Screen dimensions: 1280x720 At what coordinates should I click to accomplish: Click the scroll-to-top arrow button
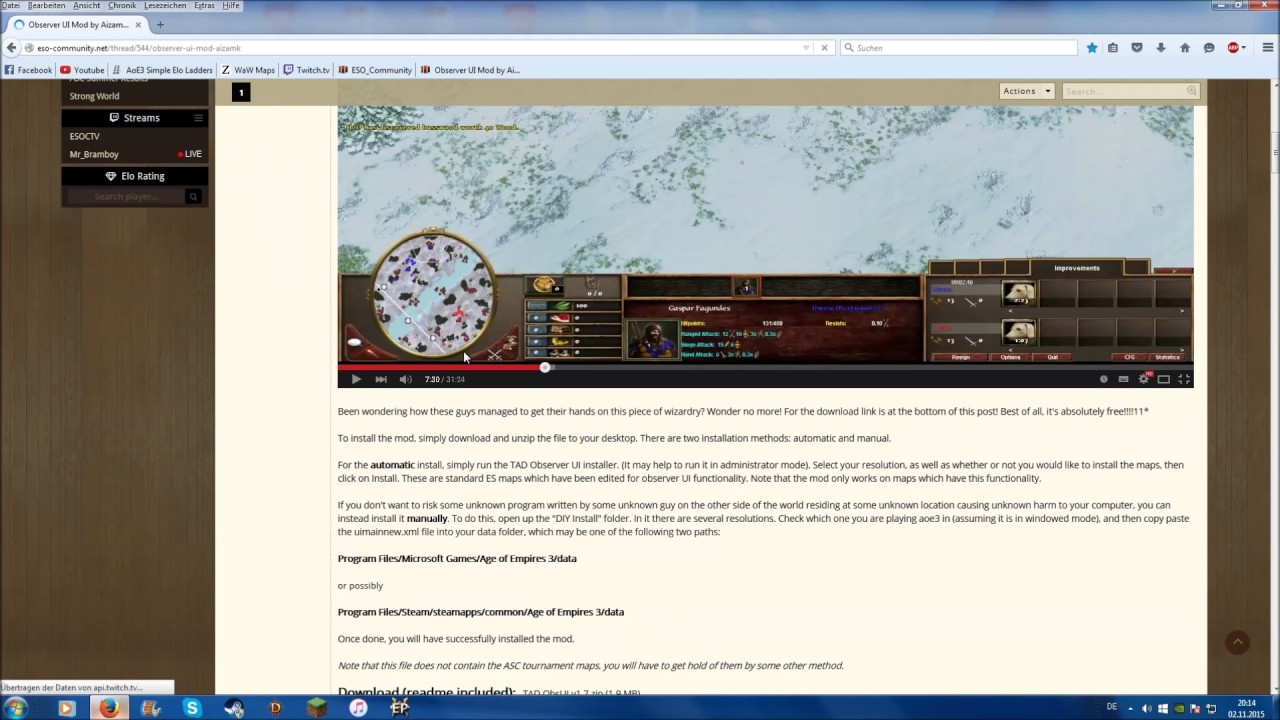point(1238,642)
